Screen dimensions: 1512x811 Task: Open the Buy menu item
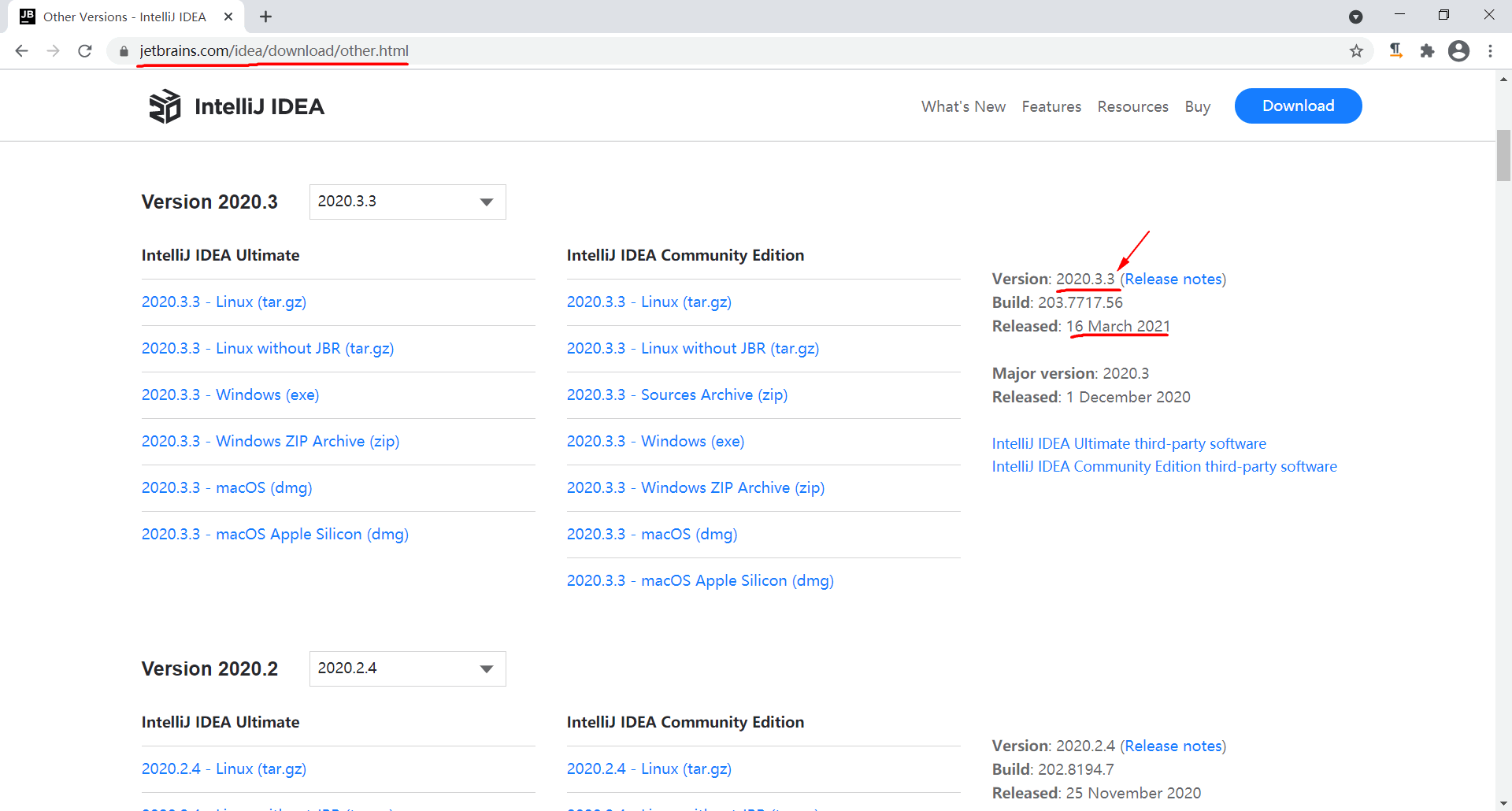click(1198, 106)
